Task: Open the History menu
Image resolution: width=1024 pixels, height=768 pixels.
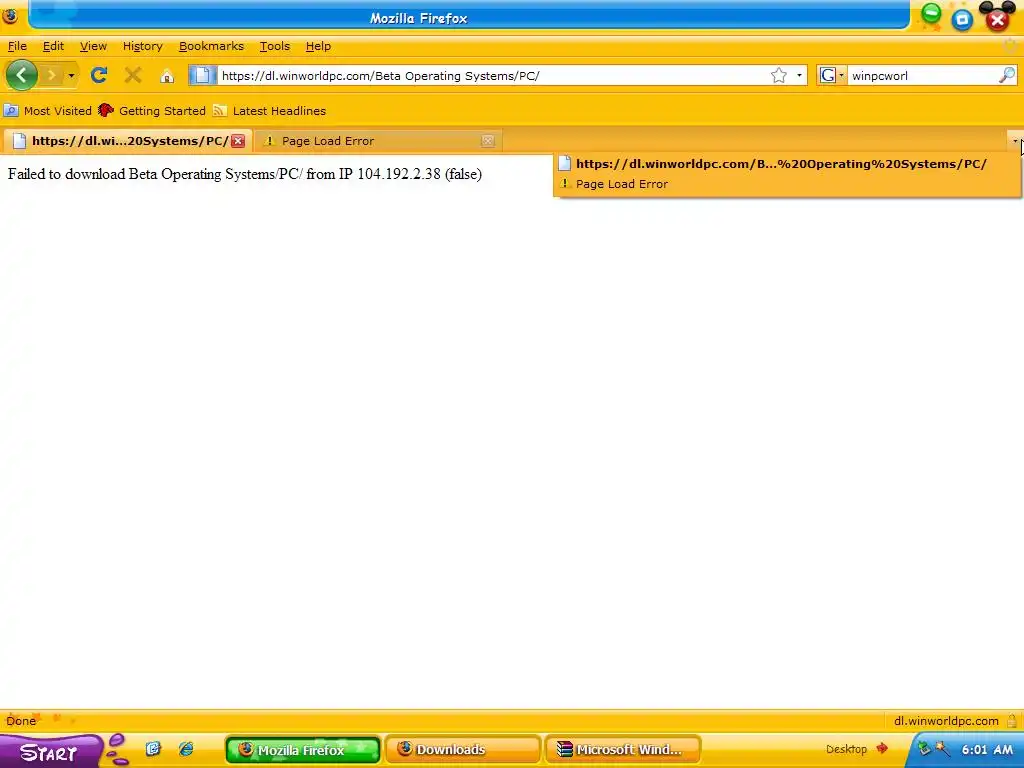Action: point(142,46)
